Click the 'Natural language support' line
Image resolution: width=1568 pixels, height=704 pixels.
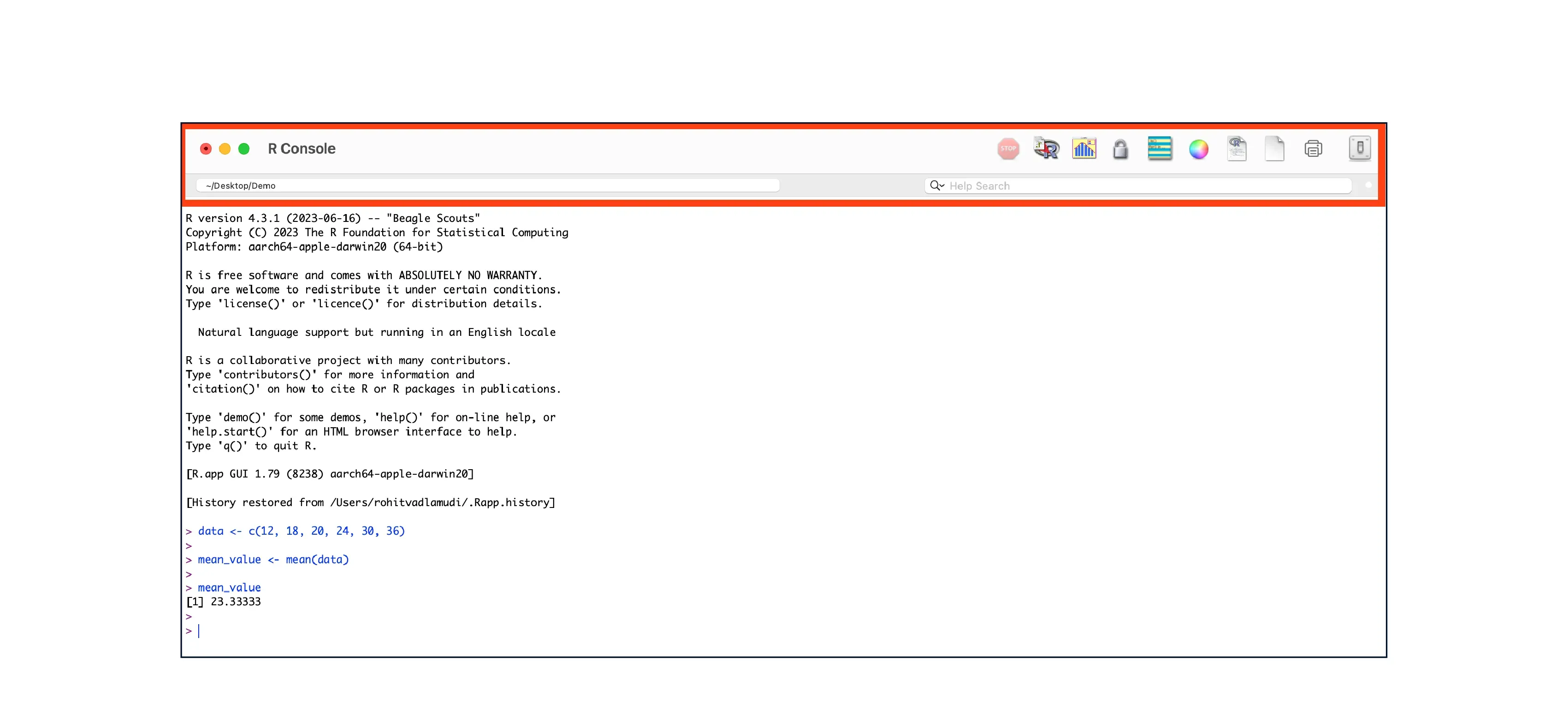click(x=377, y=332)
